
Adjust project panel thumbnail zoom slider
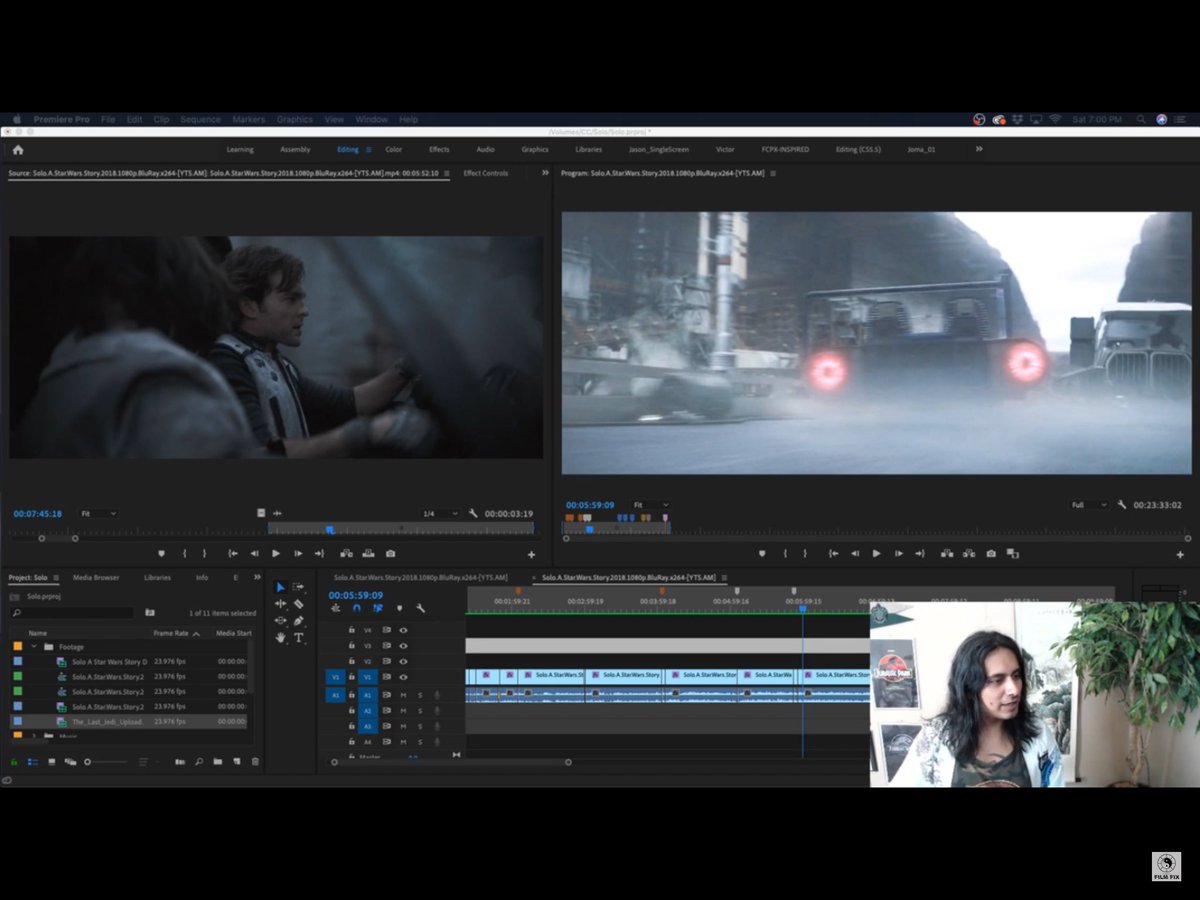(107, 762)
